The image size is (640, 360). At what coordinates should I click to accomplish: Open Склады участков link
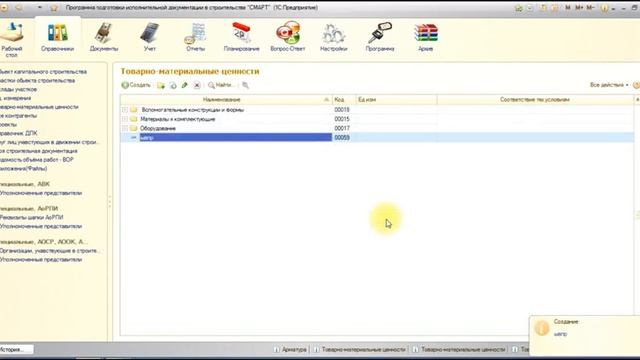pos(18,89)
